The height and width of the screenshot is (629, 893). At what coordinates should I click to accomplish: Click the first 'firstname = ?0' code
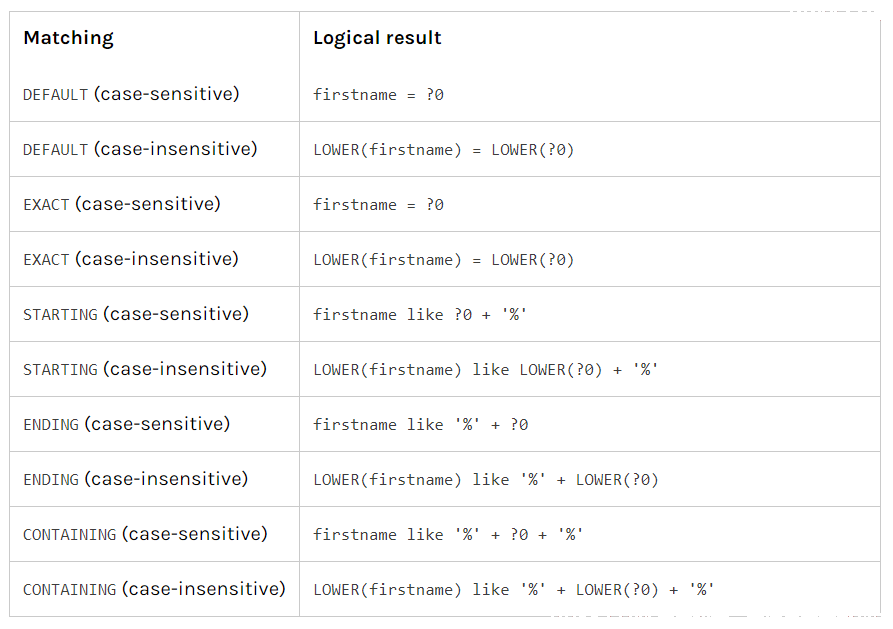point(378,95)
